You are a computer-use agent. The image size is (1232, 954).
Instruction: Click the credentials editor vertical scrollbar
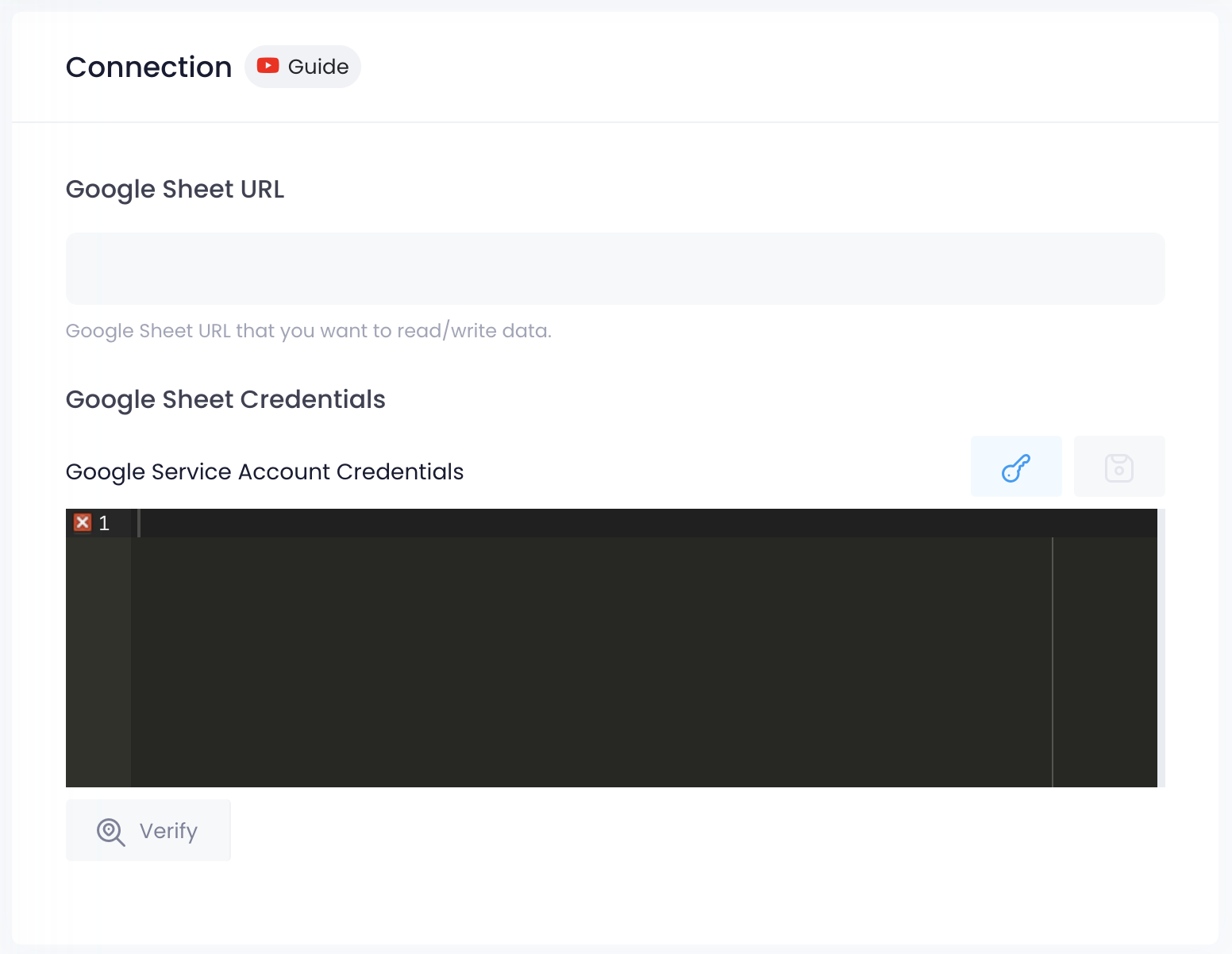click(x=1161, y=647)
